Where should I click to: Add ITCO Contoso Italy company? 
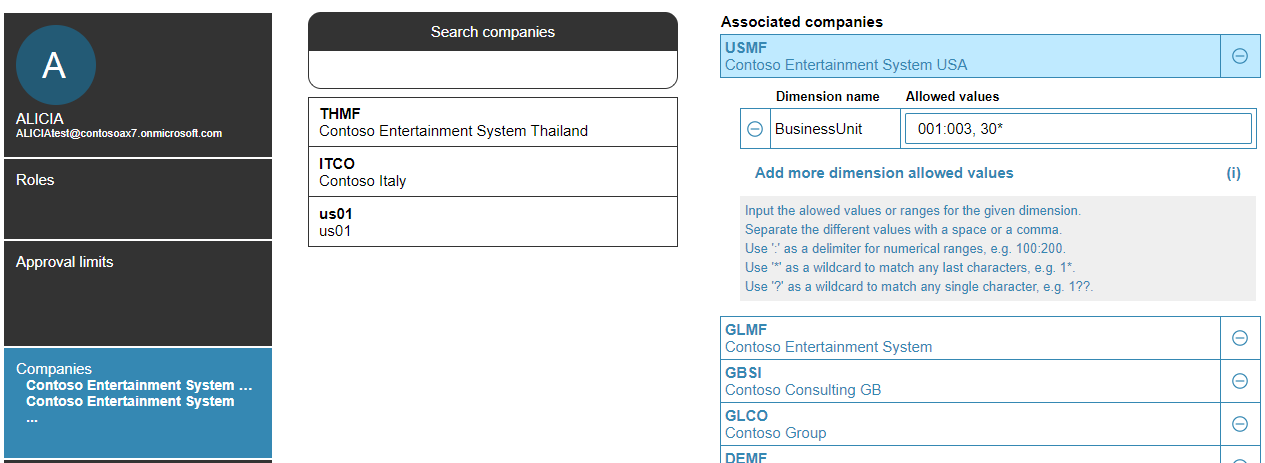coord(493,172)
